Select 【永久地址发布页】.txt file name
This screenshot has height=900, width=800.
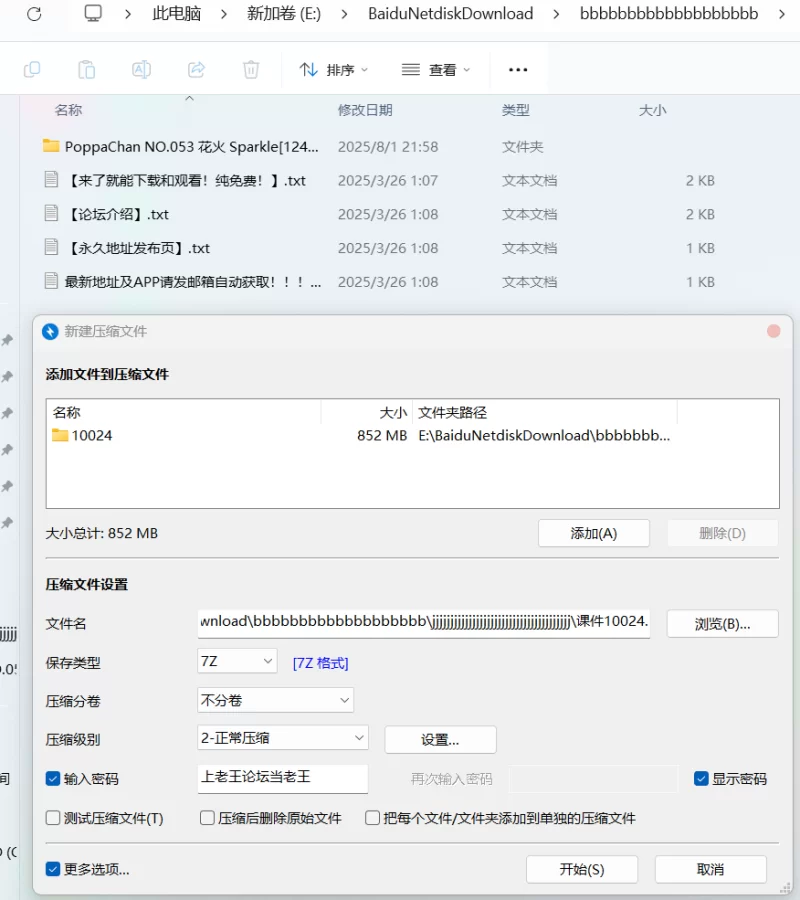coord(138,248)
